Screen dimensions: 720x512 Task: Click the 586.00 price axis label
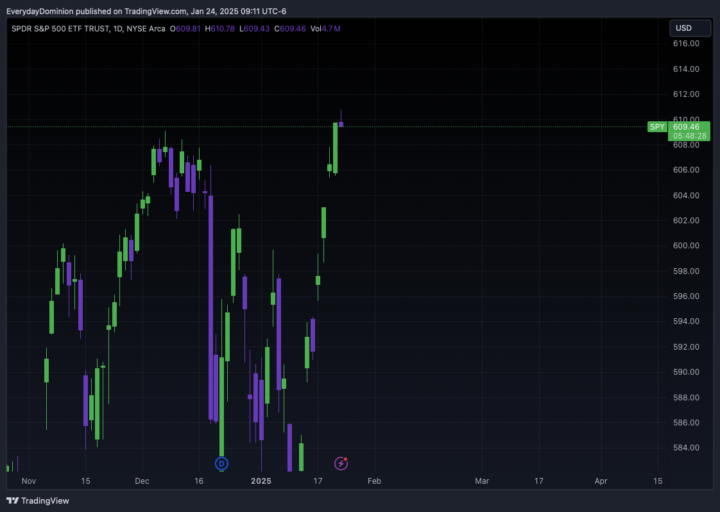coord(686,422)
